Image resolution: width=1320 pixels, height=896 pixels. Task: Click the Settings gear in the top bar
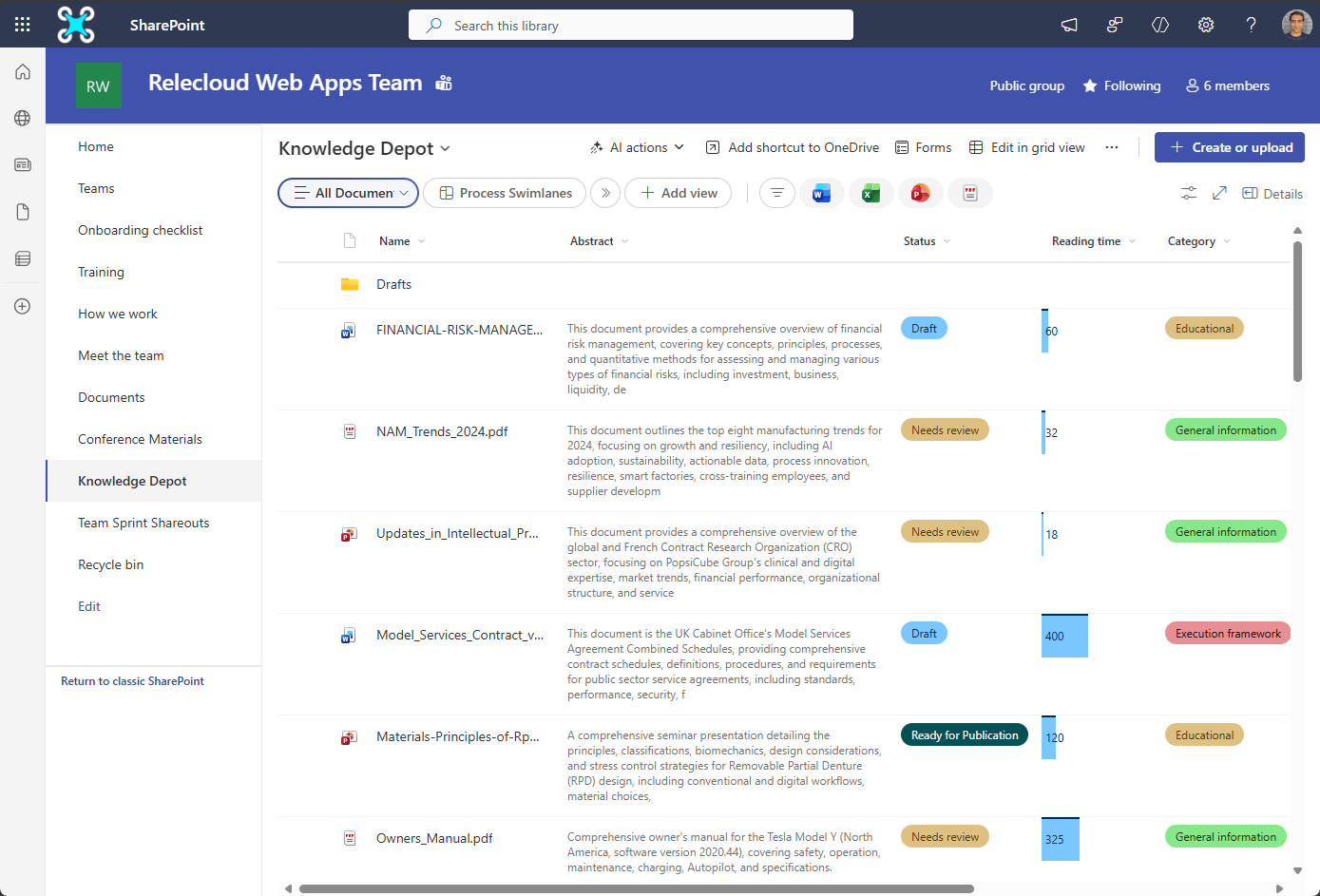[1205, 25]
